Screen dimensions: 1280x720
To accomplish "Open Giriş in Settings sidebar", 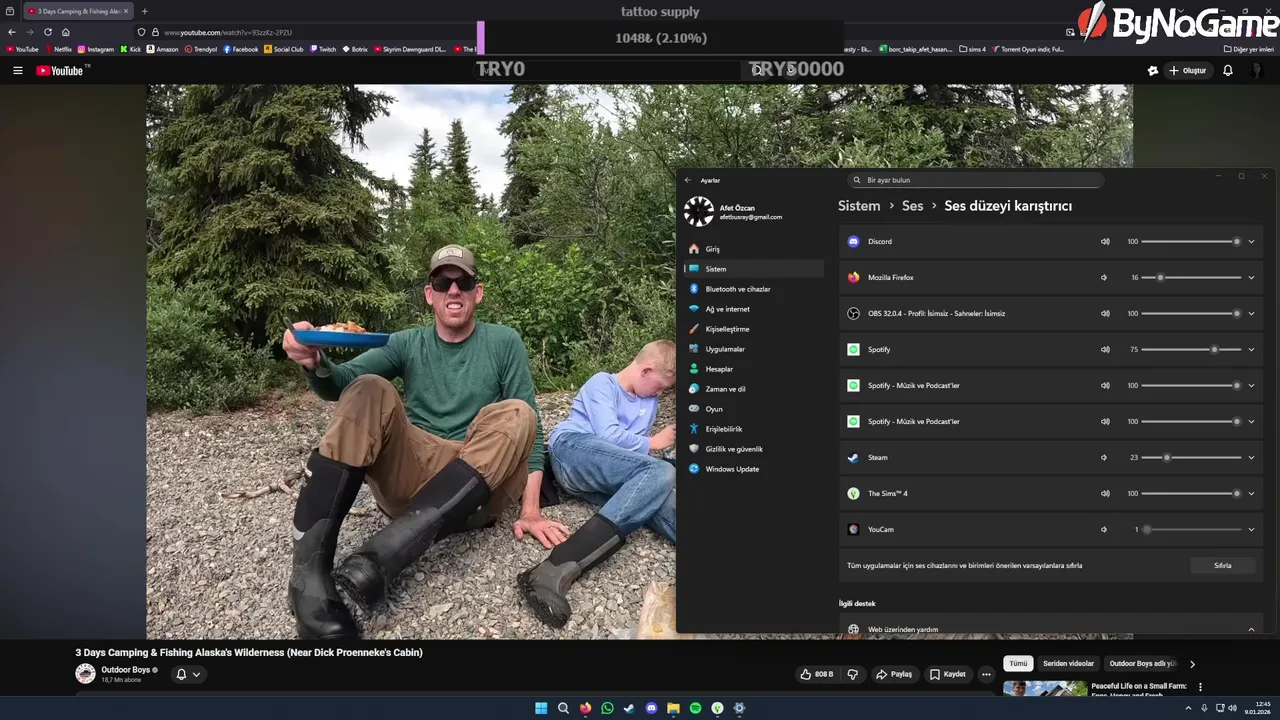I will [x=754, y=249].
